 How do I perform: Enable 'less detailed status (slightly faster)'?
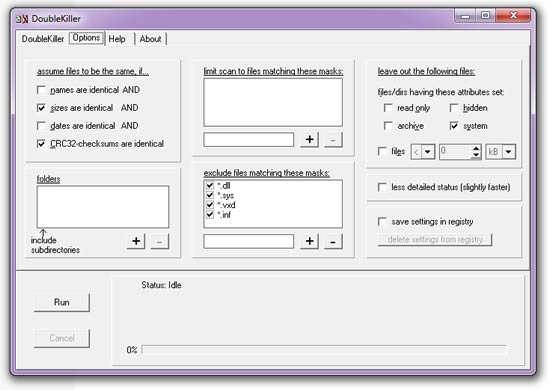pyautogui.click(x=382, y=187)
